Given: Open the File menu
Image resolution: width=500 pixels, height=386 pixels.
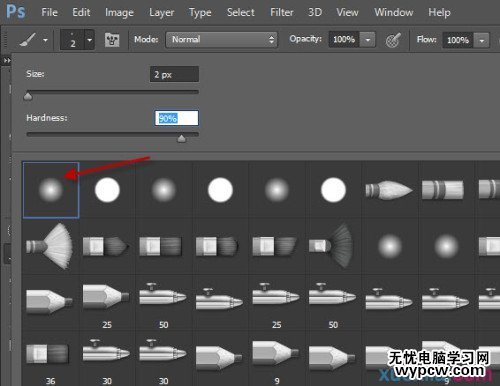Looking at the screenshot, I should pyautogui.click(x=50, y=12).
